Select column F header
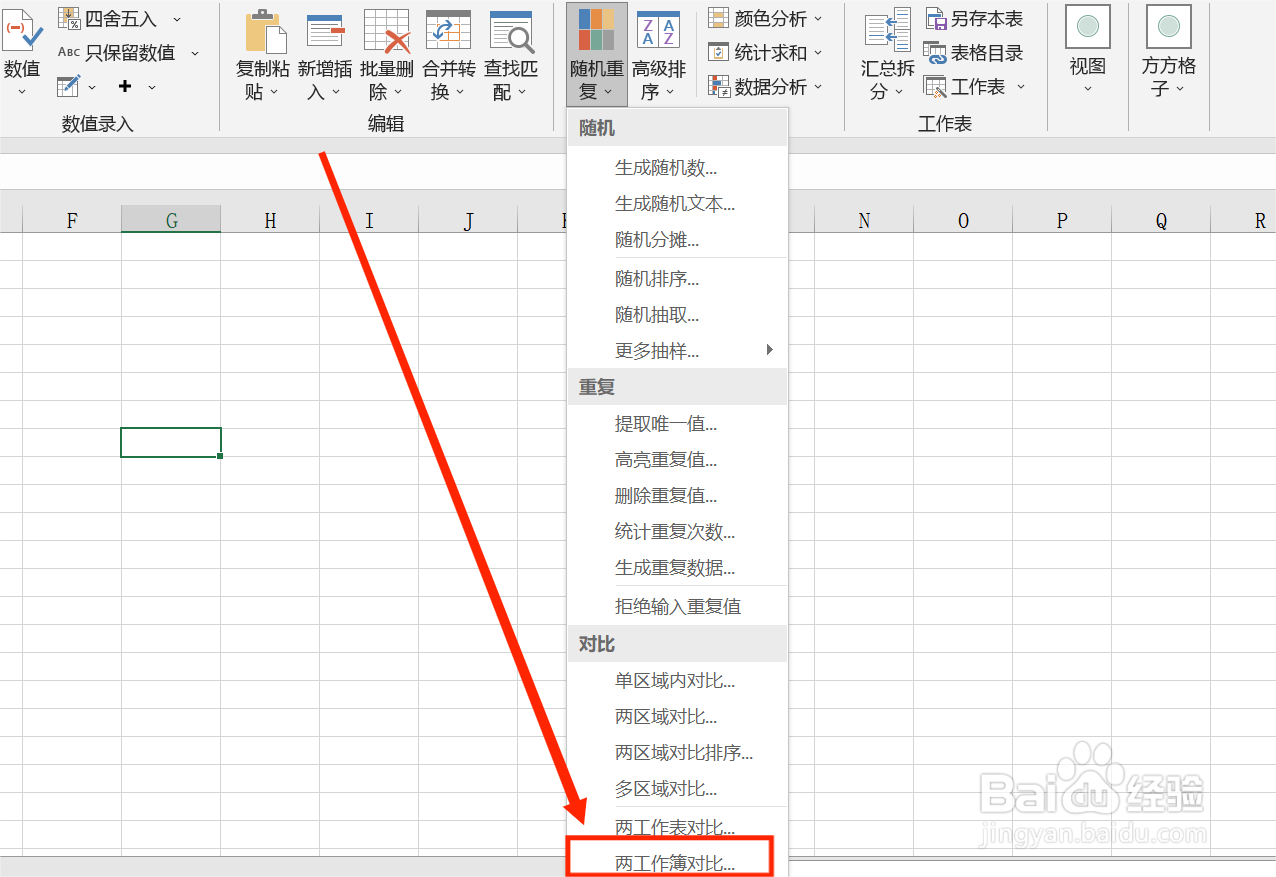This screenshot has width=1276, height=877. (72, 220)
